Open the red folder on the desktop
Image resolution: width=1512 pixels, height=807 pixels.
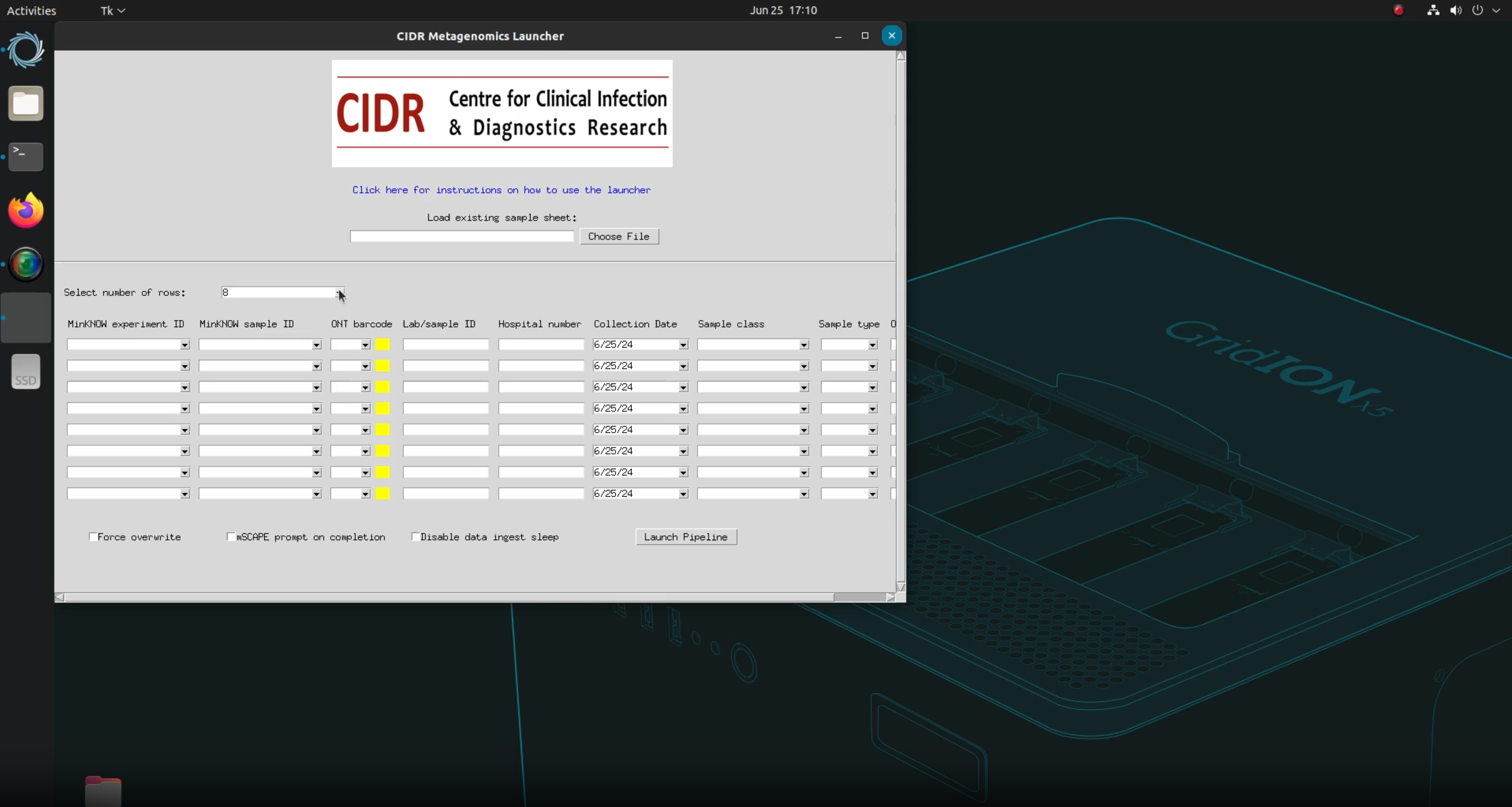(x=103, y=791)
